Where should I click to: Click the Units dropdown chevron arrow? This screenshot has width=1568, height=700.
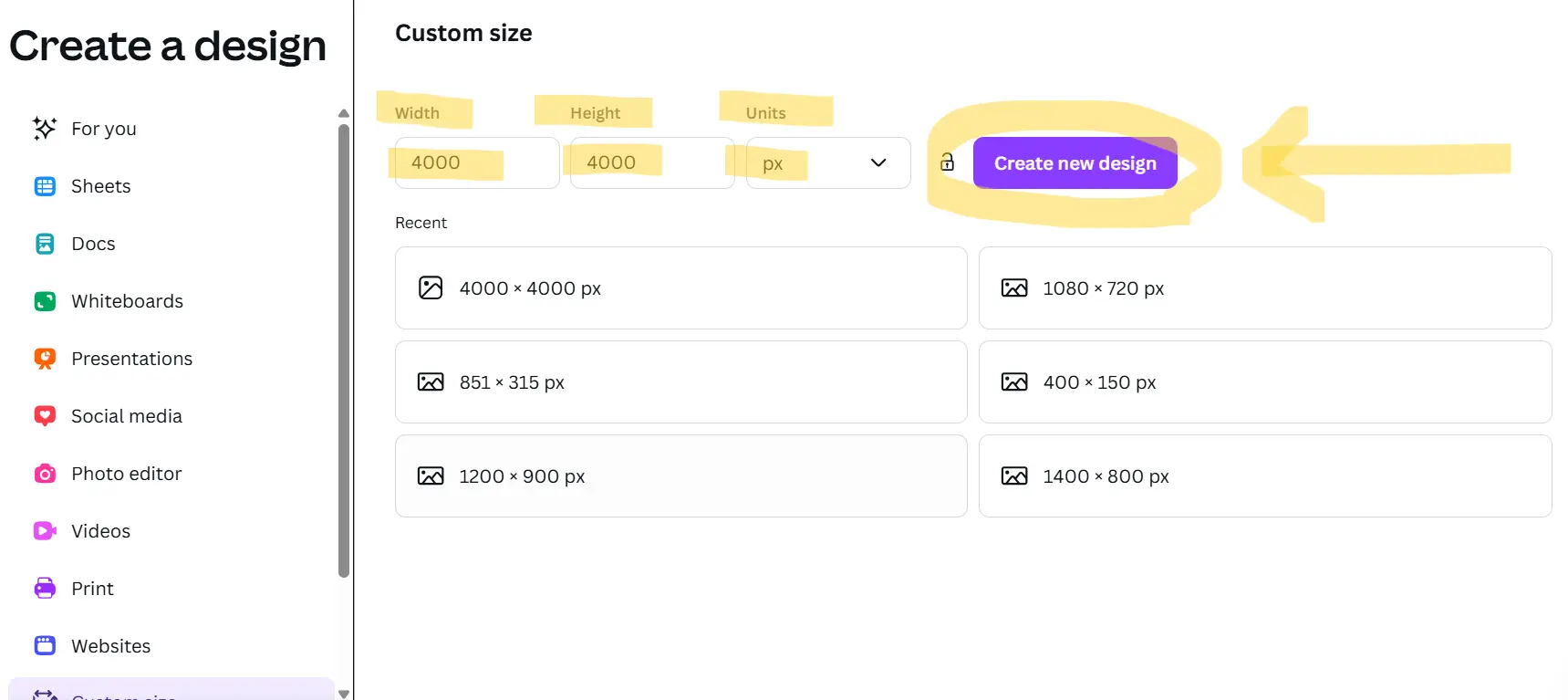tap(877, 163)
